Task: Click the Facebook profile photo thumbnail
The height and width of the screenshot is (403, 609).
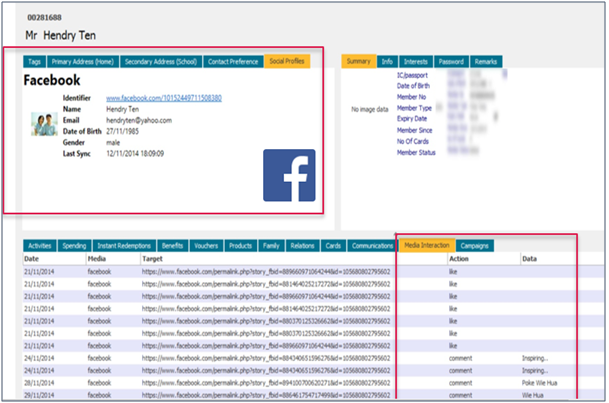Action: 44,124
